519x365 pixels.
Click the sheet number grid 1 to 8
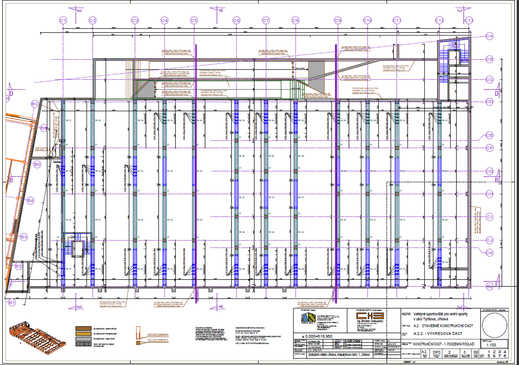[x=497, y=353]
